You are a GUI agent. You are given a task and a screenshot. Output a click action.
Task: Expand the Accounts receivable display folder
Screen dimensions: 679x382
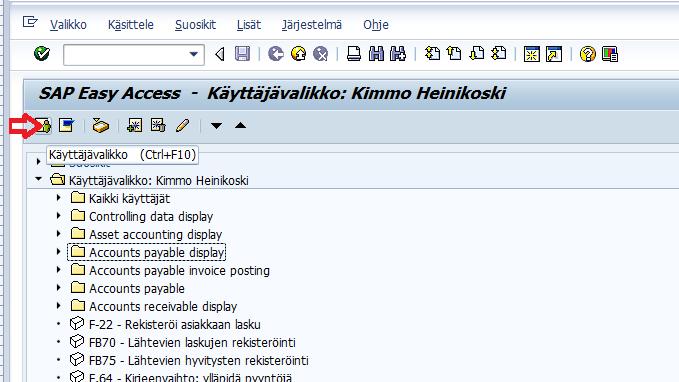[58, 306]
